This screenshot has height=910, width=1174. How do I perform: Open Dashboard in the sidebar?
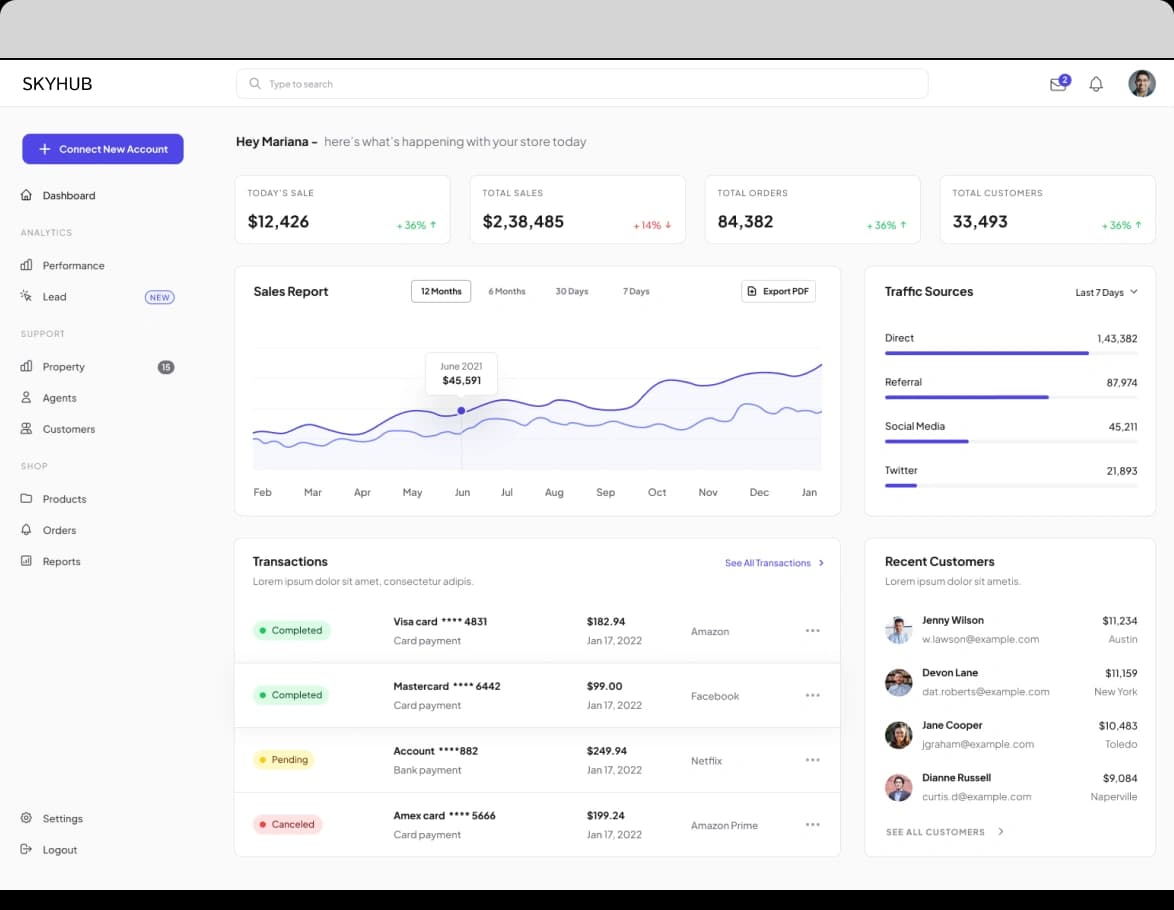(68, 196)
